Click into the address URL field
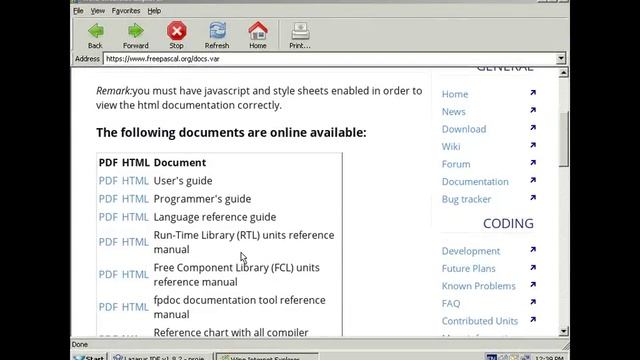Screen dimensions: 640x360 click(329, 59)
